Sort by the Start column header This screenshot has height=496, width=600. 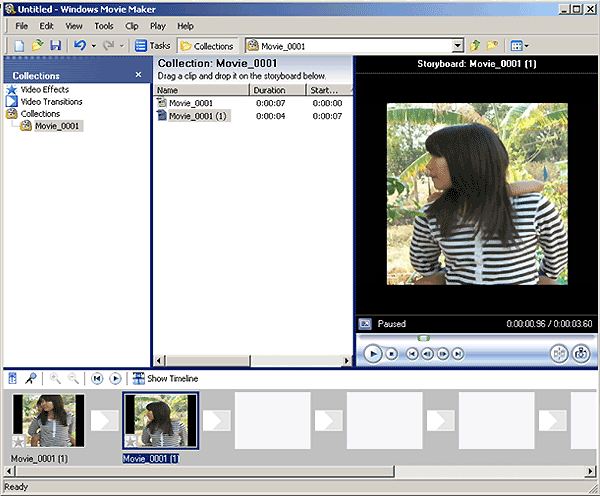329,90
